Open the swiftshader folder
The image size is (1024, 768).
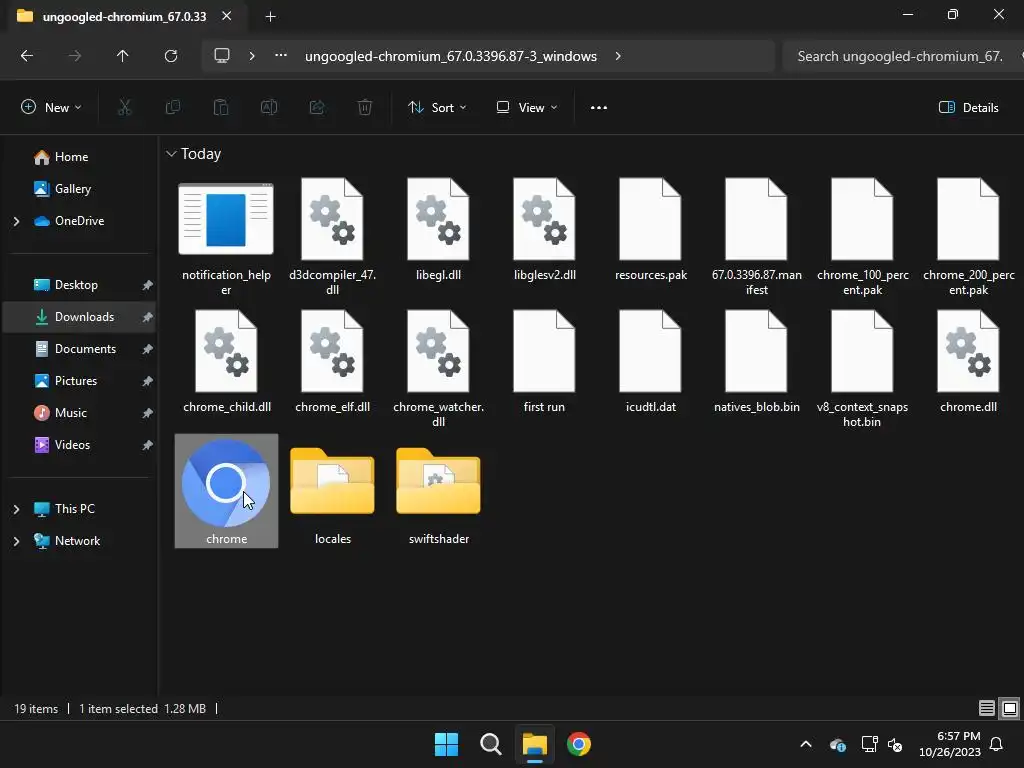coord(438,495)
